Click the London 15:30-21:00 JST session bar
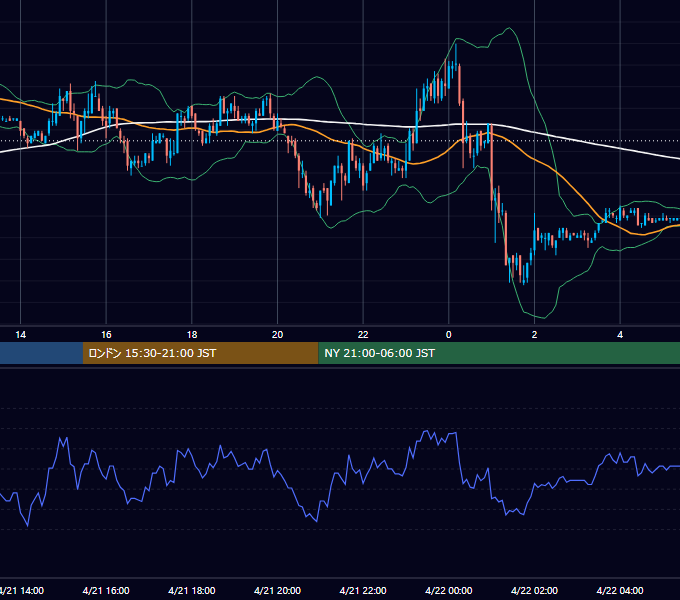This screenshot has height=600, width=680. point(200,353)
